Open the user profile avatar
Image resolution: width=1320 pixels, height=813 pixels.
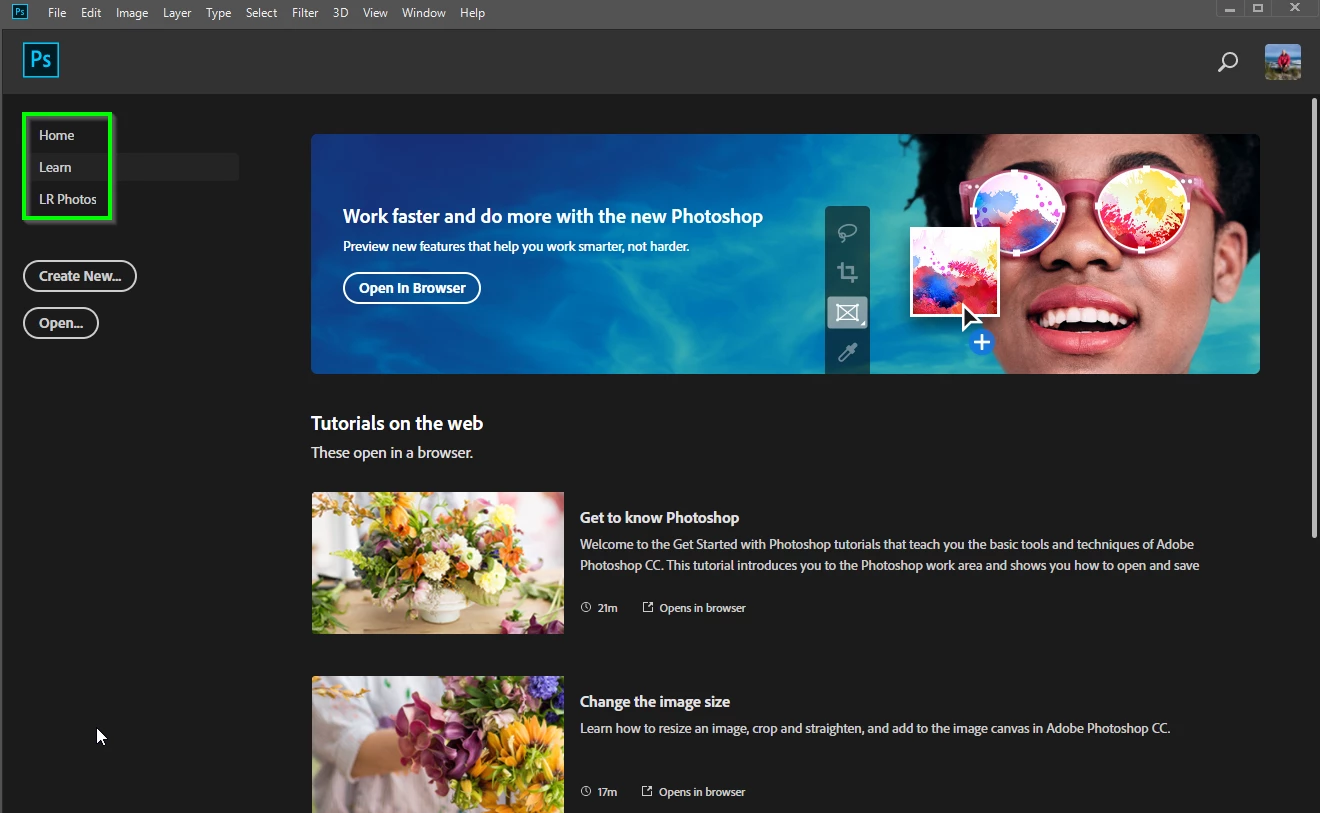[1283, 62]
